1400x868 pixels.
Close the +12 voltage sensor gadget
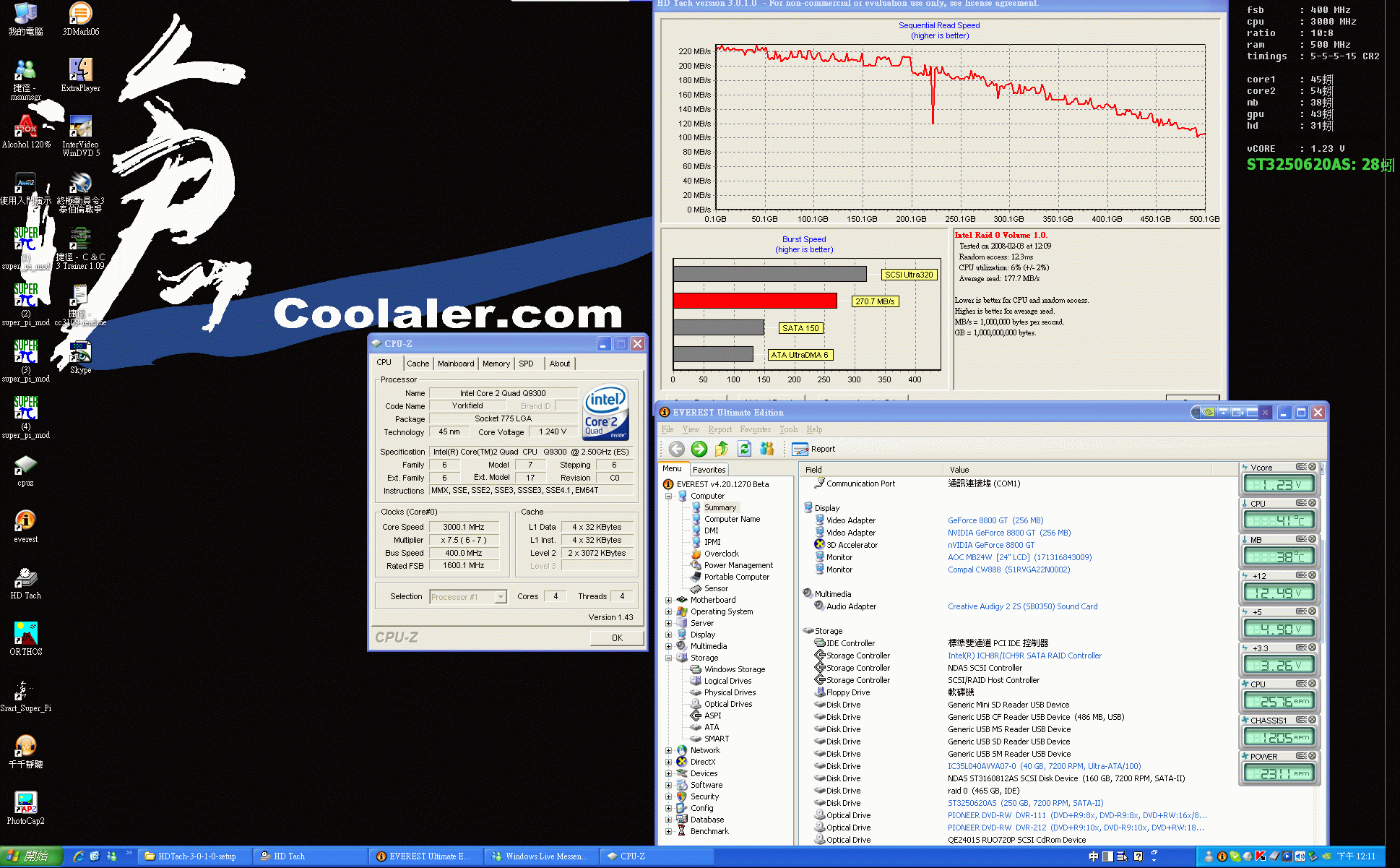coord(1313,575)
